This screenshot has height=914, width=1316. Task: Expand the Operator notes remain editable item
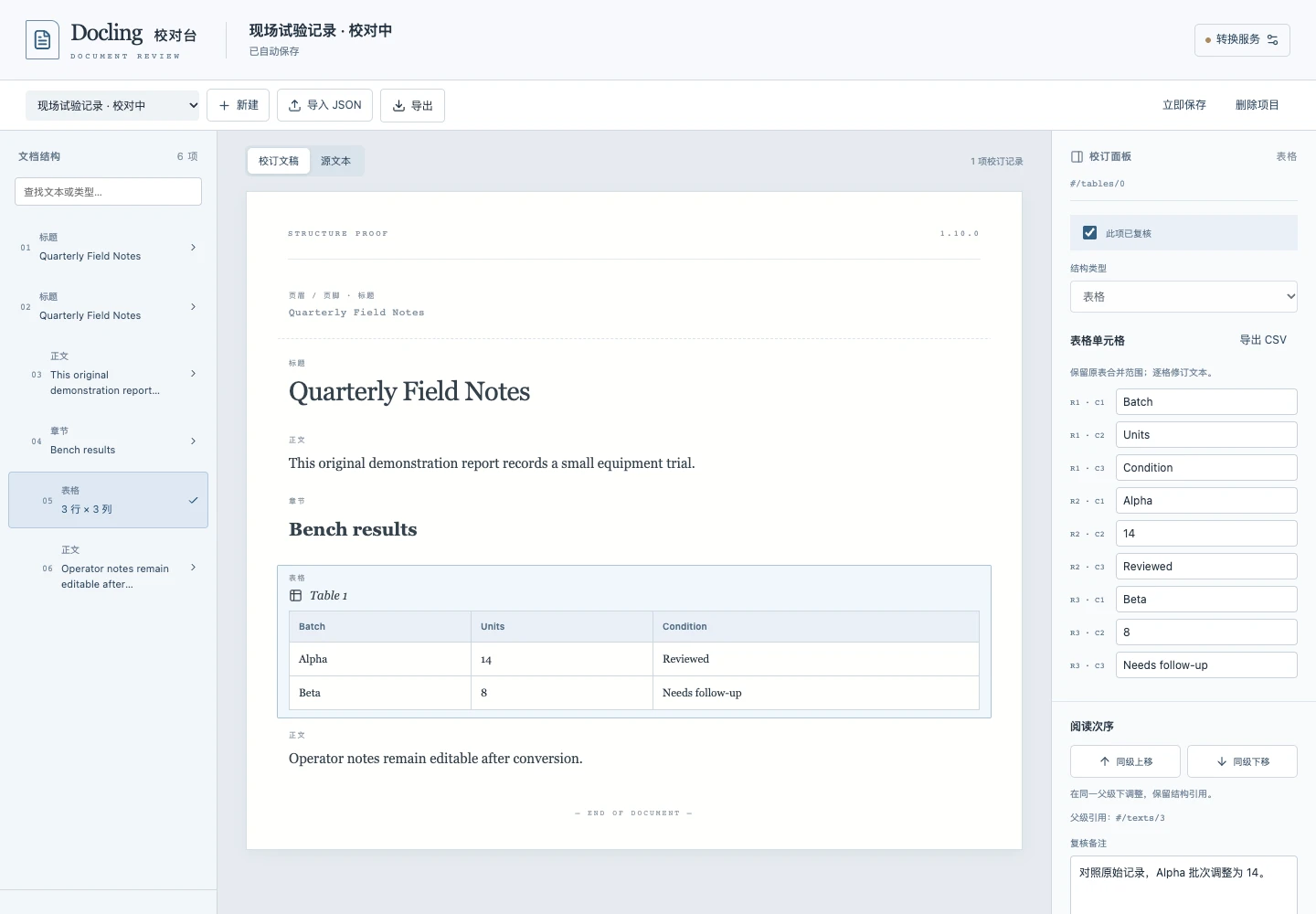pos(193,568)
